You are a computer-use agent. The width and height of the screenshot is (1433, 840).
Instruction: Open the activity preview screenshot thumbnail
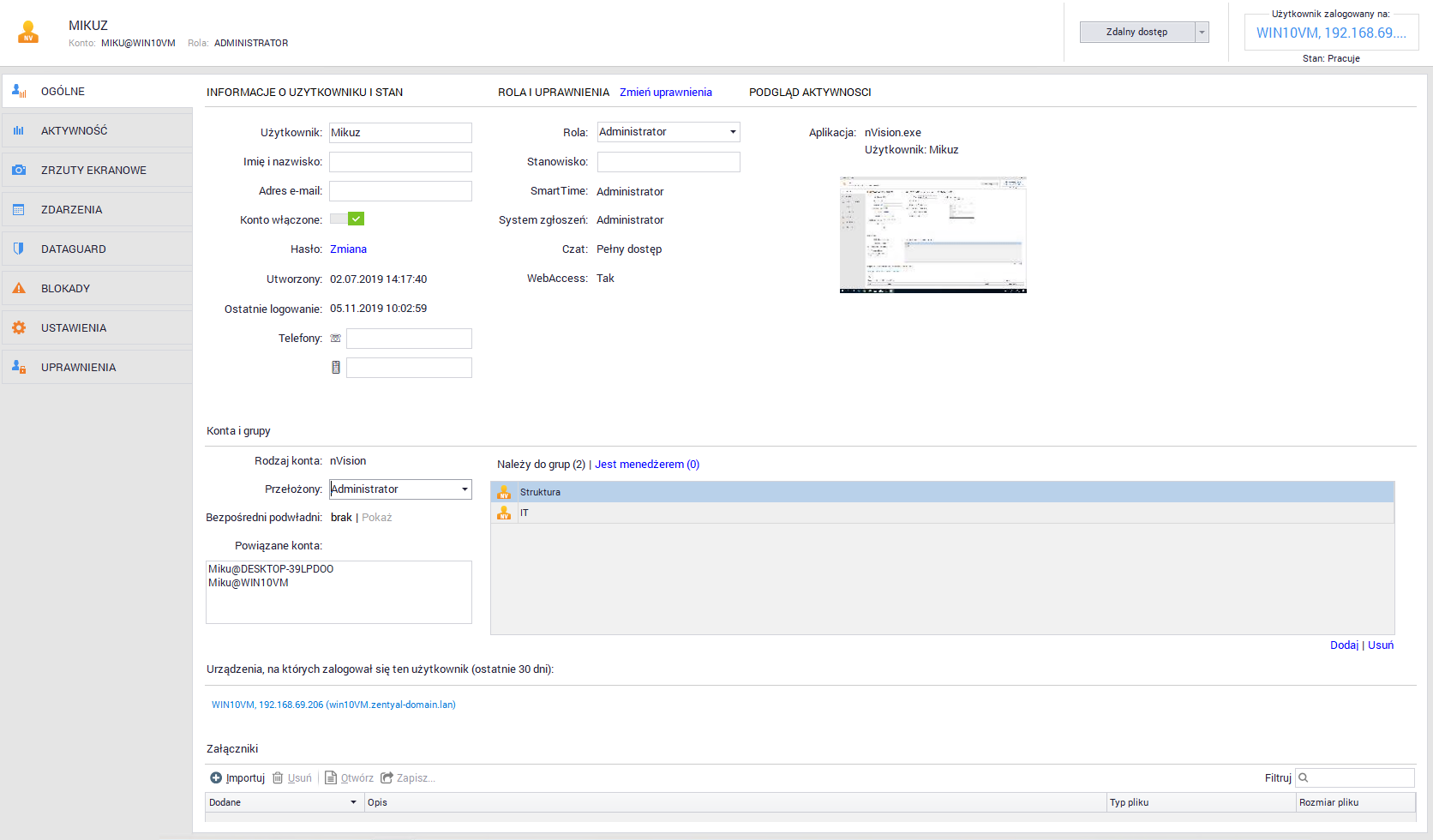point(932,235)
